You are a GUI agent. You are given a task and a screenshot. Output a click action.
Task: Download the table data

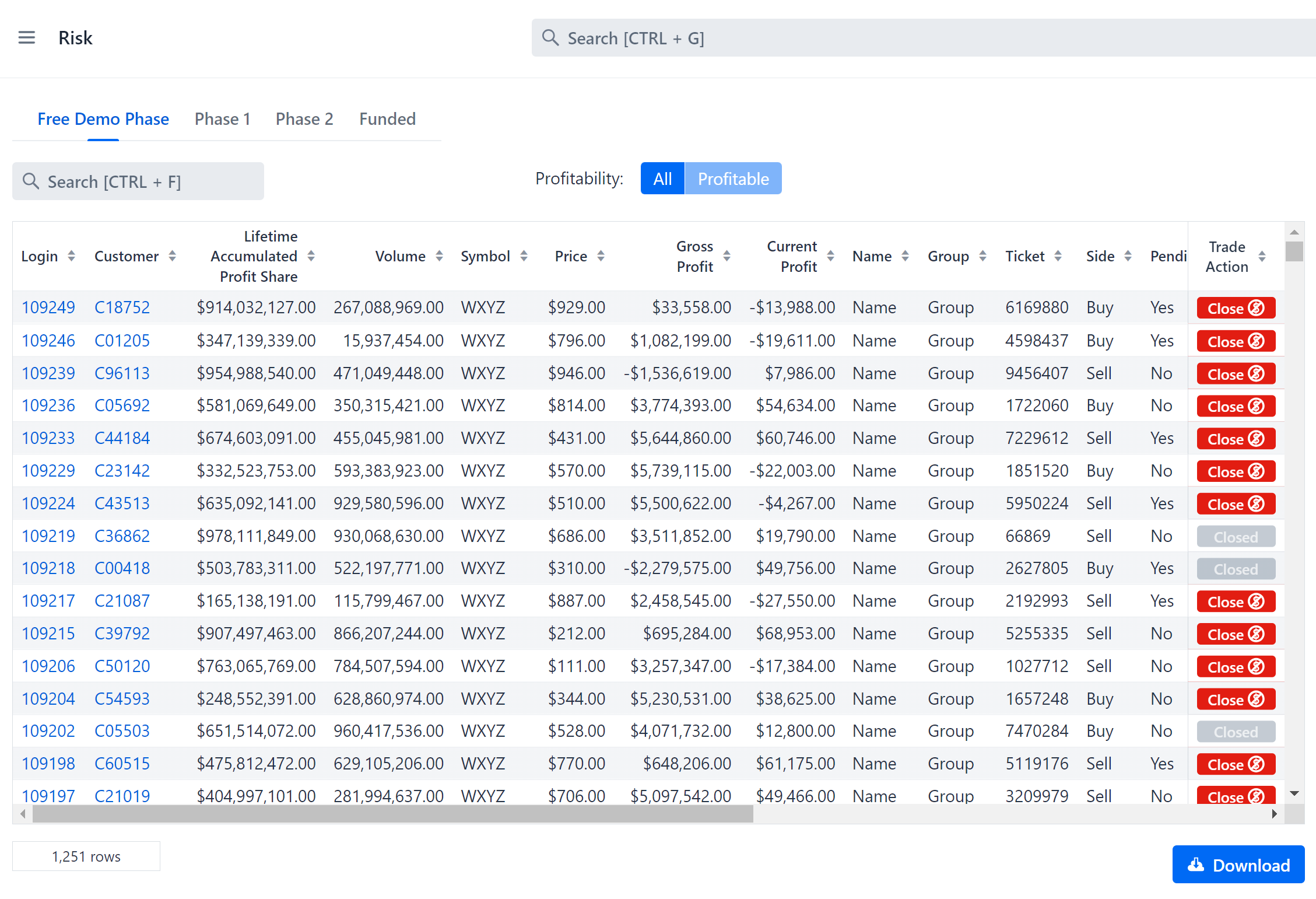(x=1238, y=865)
